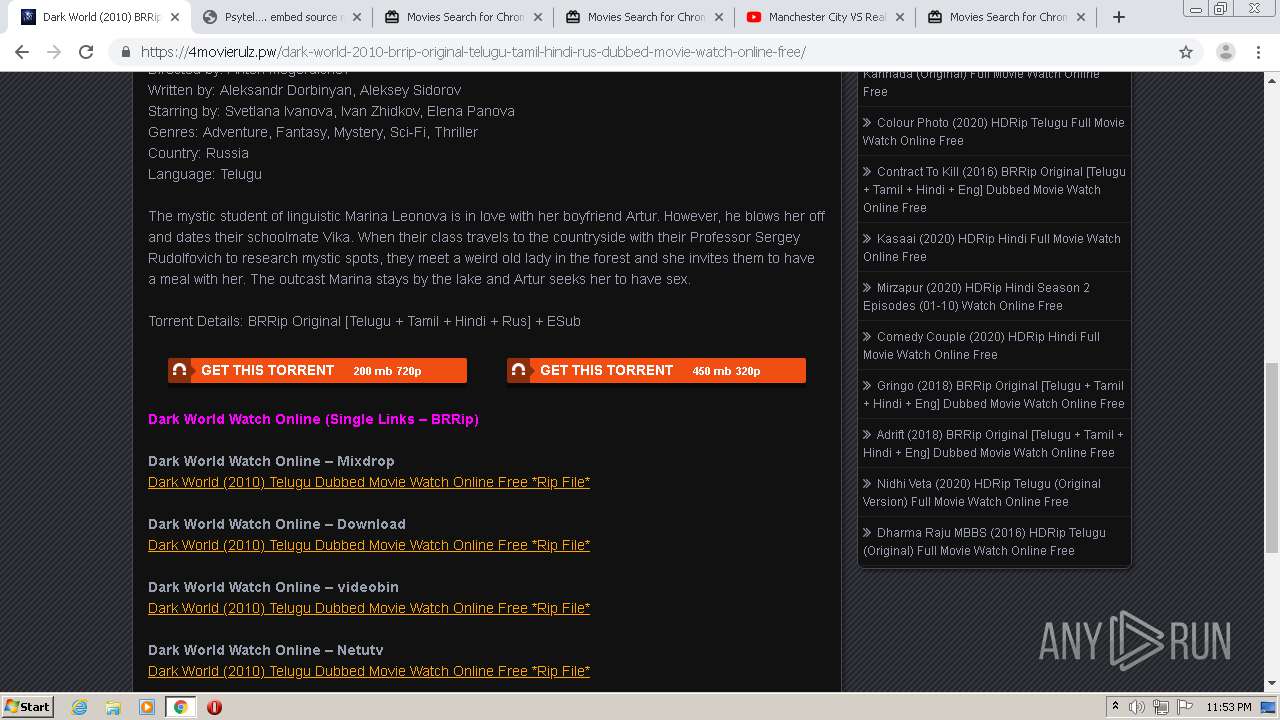This screenshot has width=1280, height=720.
Task: Select the Dark World (2010) BRRip tab
Action: click(100, 17)
